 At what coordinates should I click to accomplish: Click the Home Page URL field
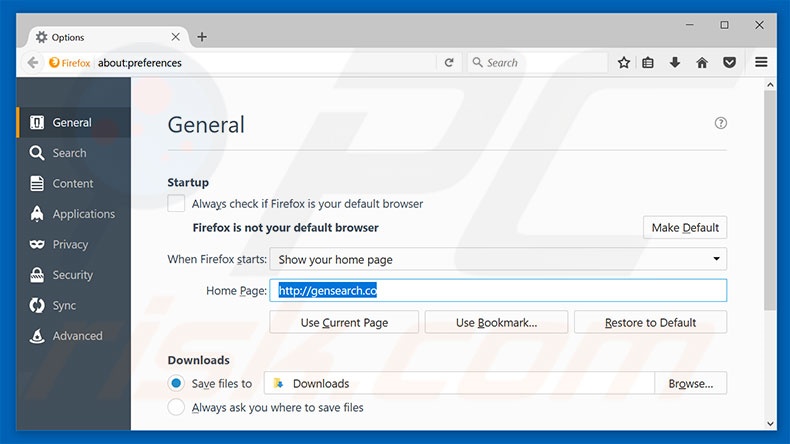click(498, 290)
